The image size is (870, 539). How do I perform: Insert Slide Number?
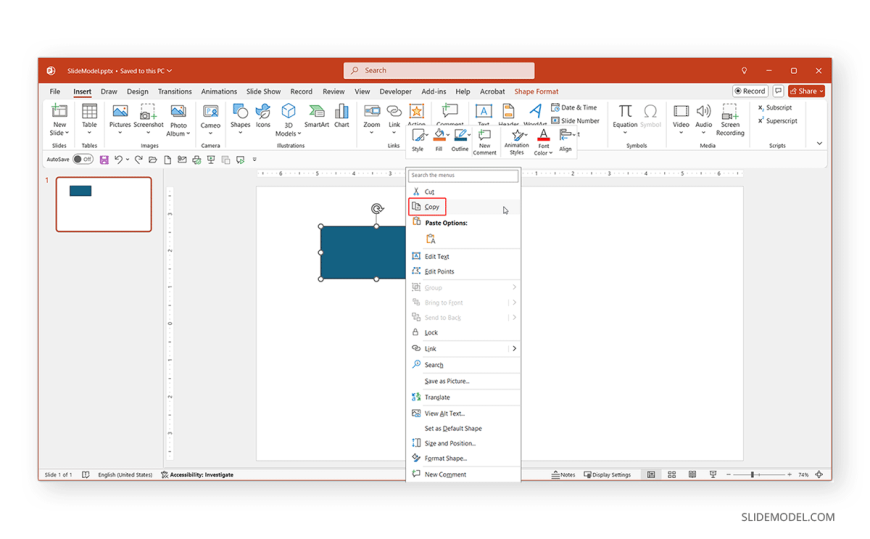coord(575,120)
